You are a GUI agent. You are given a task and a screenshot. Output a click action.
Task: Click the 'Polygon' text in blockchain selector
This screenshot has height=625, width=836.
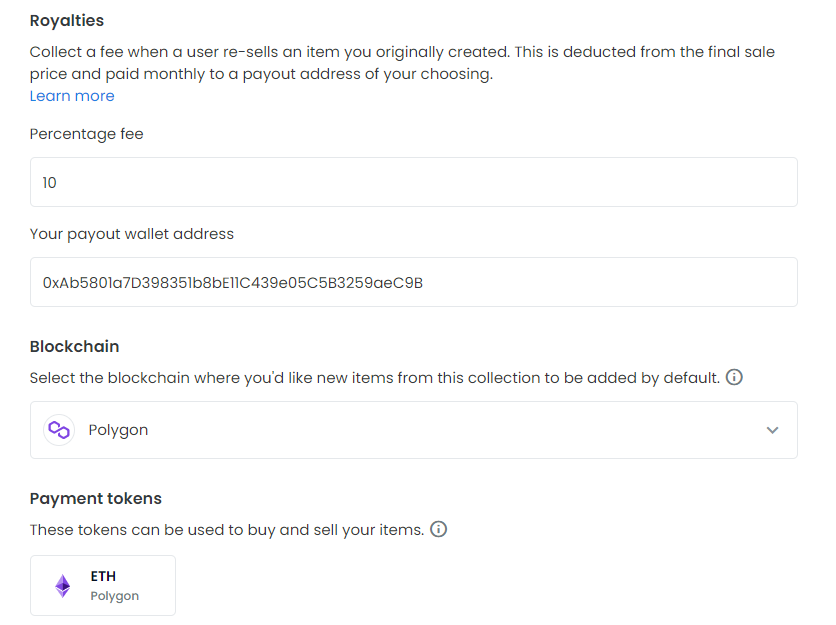(118, 430)
